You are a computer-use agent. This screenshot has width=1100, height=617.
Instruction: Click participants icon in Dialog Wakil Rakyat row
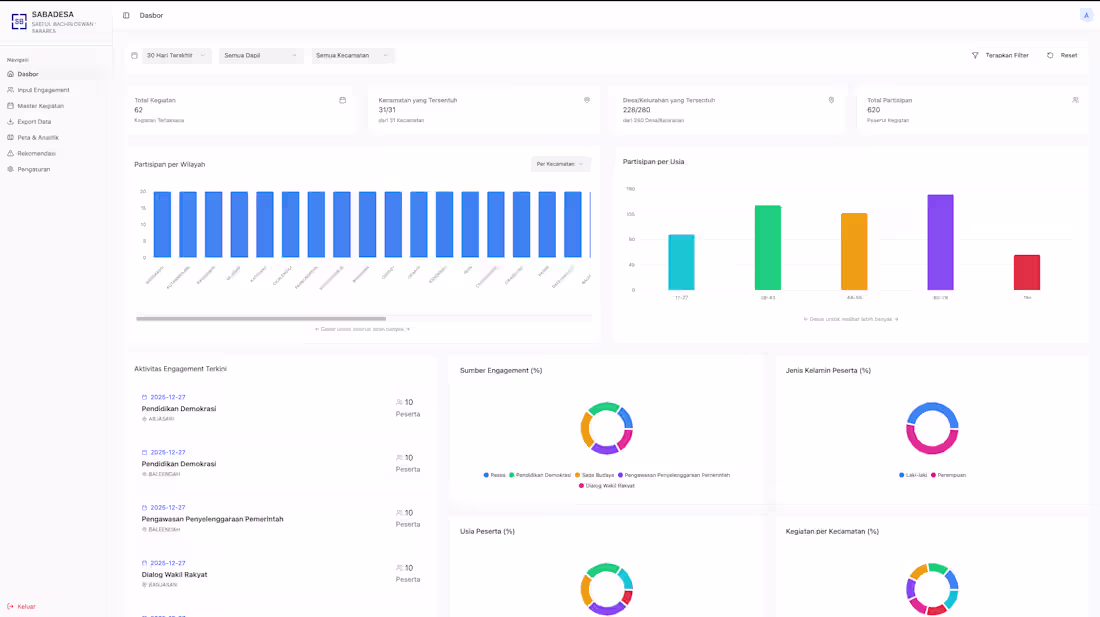click(399, 568)
